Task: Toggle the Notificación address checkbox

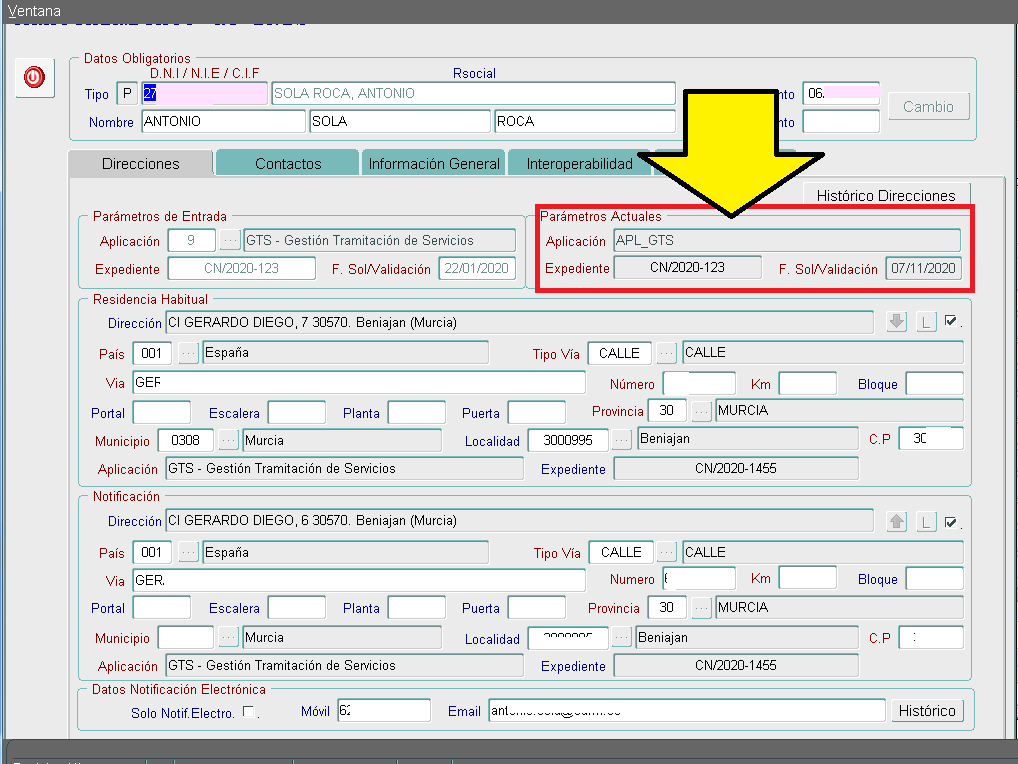Action: coord(950,521)
